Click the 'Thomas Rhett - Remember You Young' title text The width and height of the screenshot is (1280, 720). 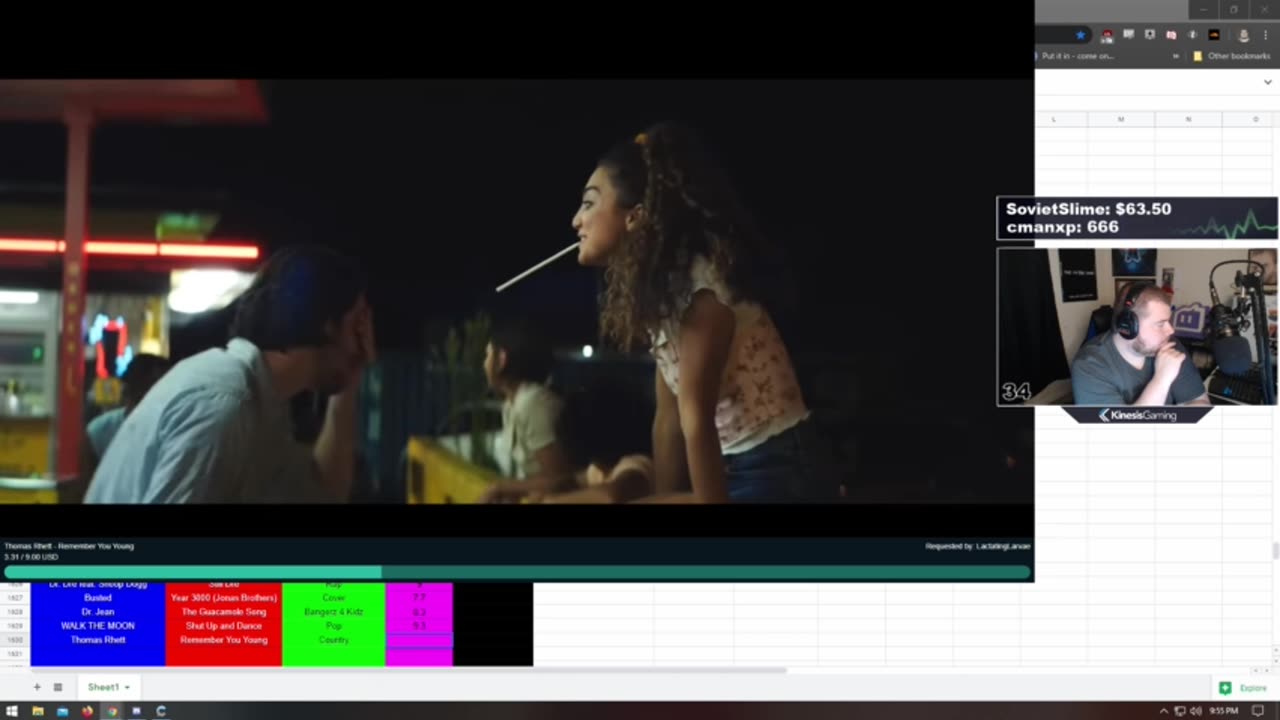pos(69,546)
